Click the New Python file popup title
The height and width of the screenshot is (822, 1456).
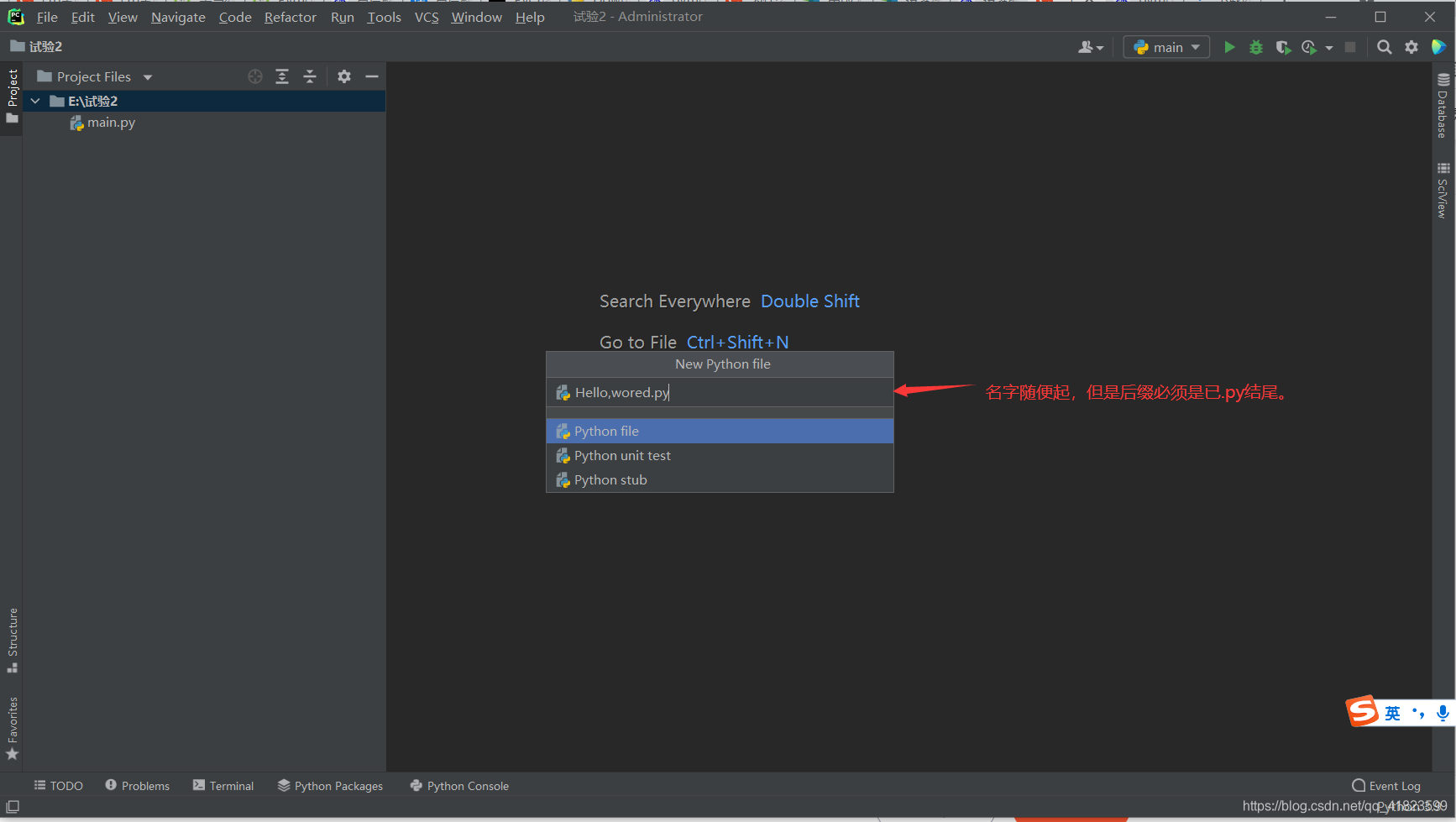click(723, 364)
